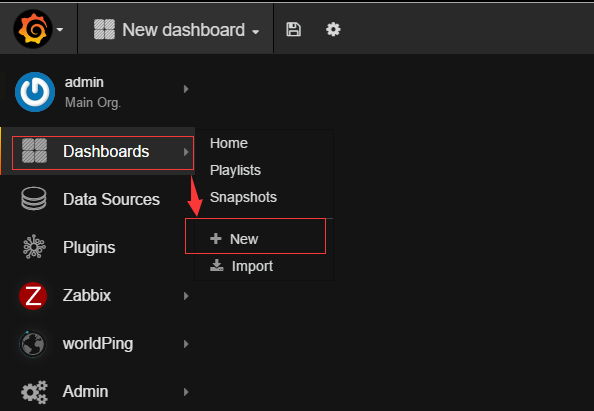This screenshot has height=411, width=594.
Task: Save dashboard using the floppy disk icon
Action: point(293,30)
